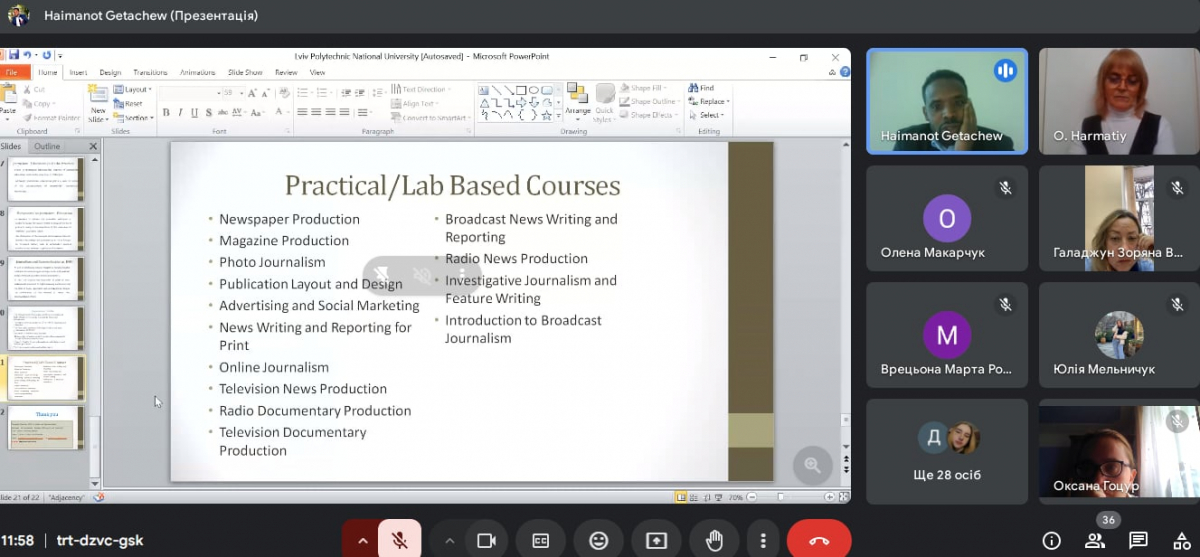Select the 'Thank you' slide thumbnail
This screenshot has height=557, width=1200.
click(x=48, y=427)
